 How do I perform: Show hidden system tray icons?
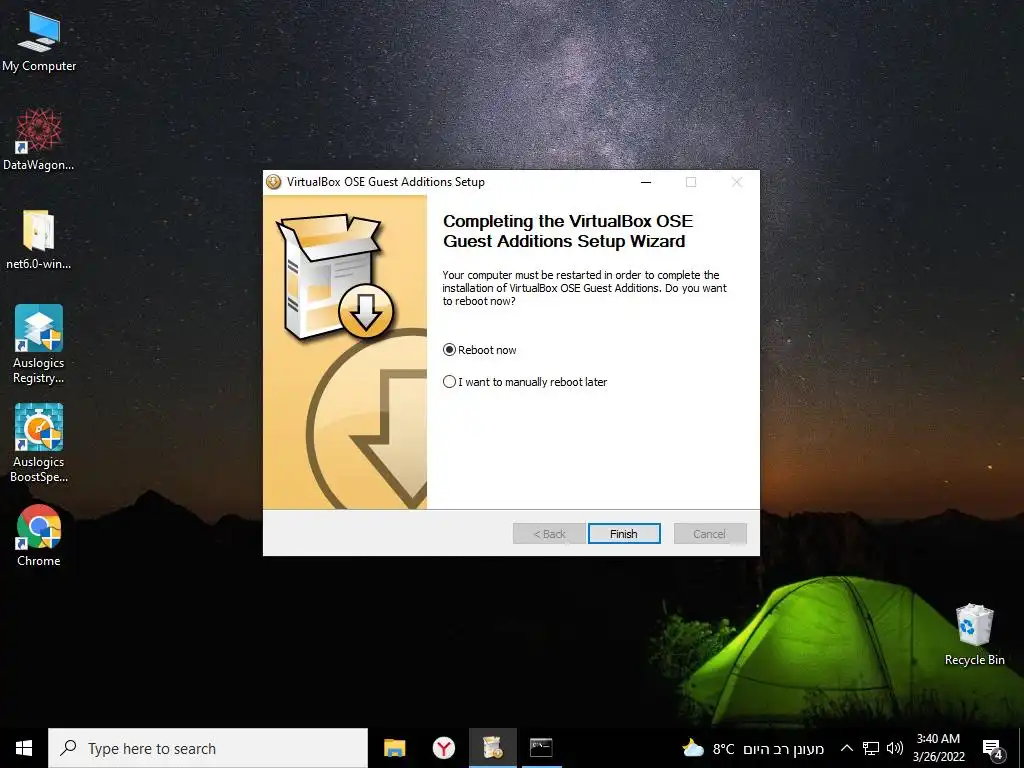[x=846, y=748]
